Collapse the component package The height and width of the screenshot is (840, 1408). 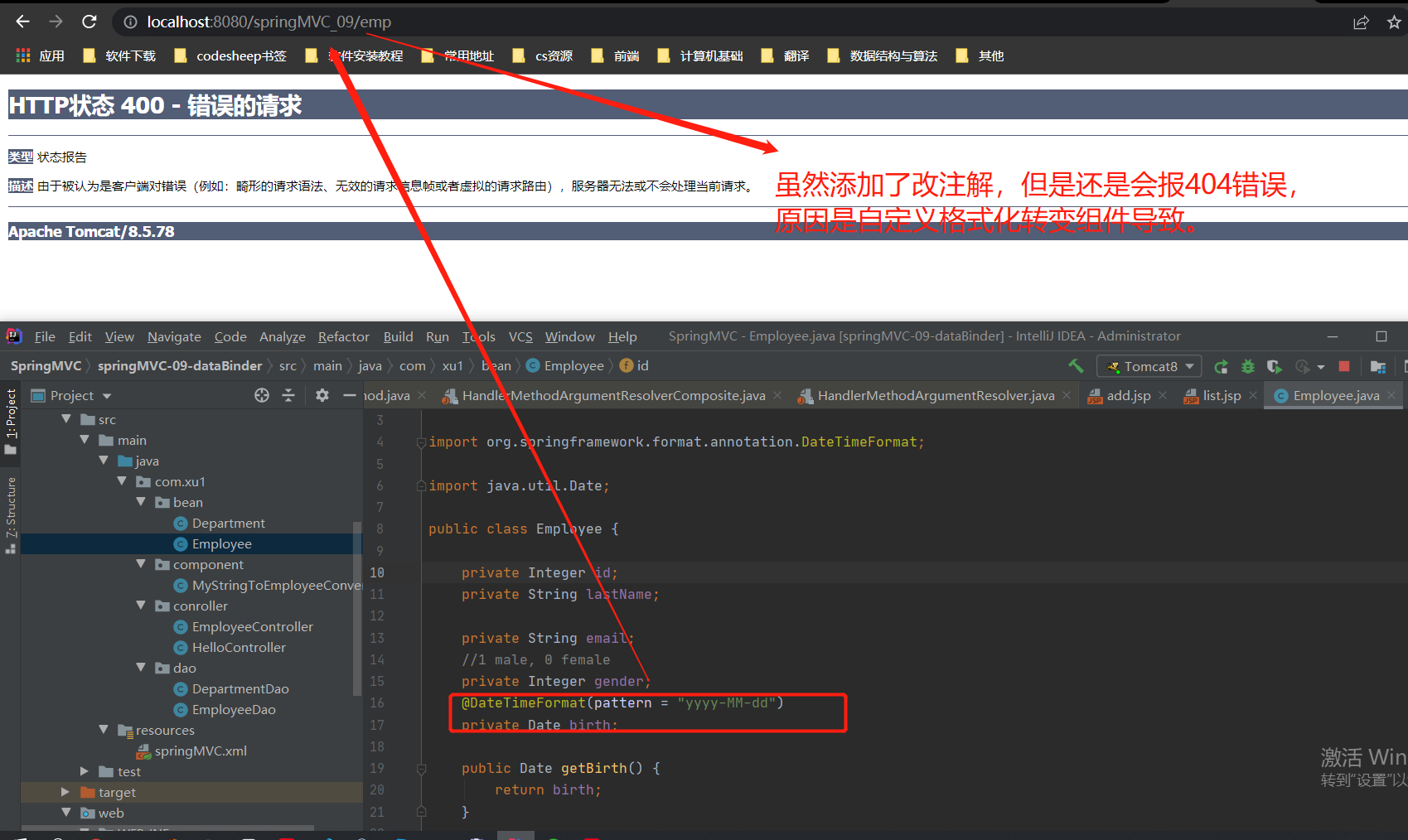coord(141,564)
